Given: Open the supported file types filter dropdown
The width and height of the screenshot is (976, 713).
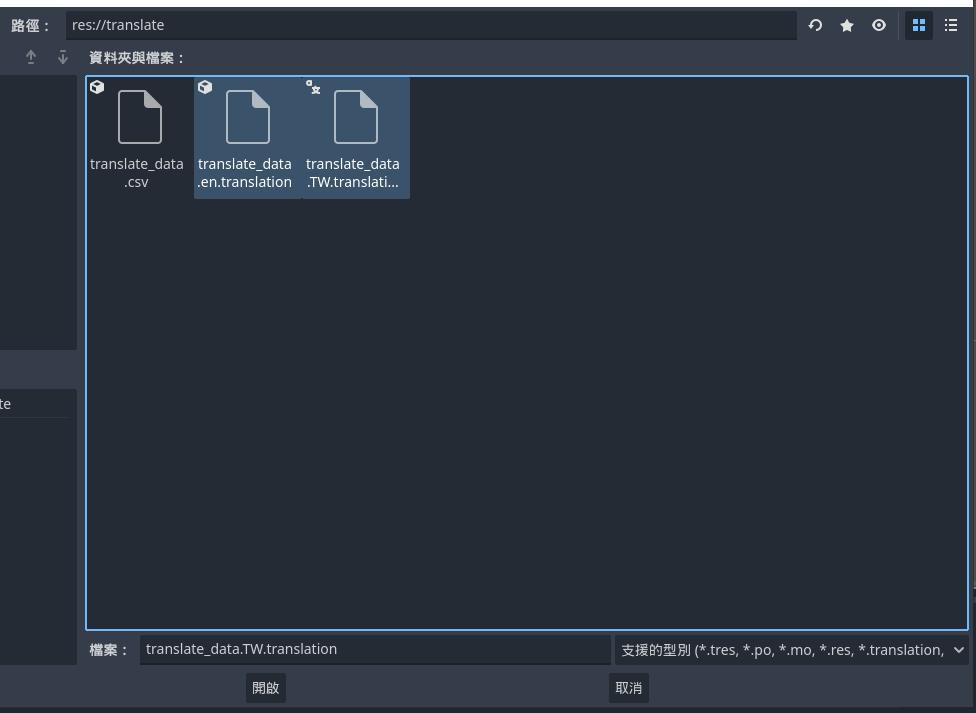Looking at the screenshot, I should point(792,650).
